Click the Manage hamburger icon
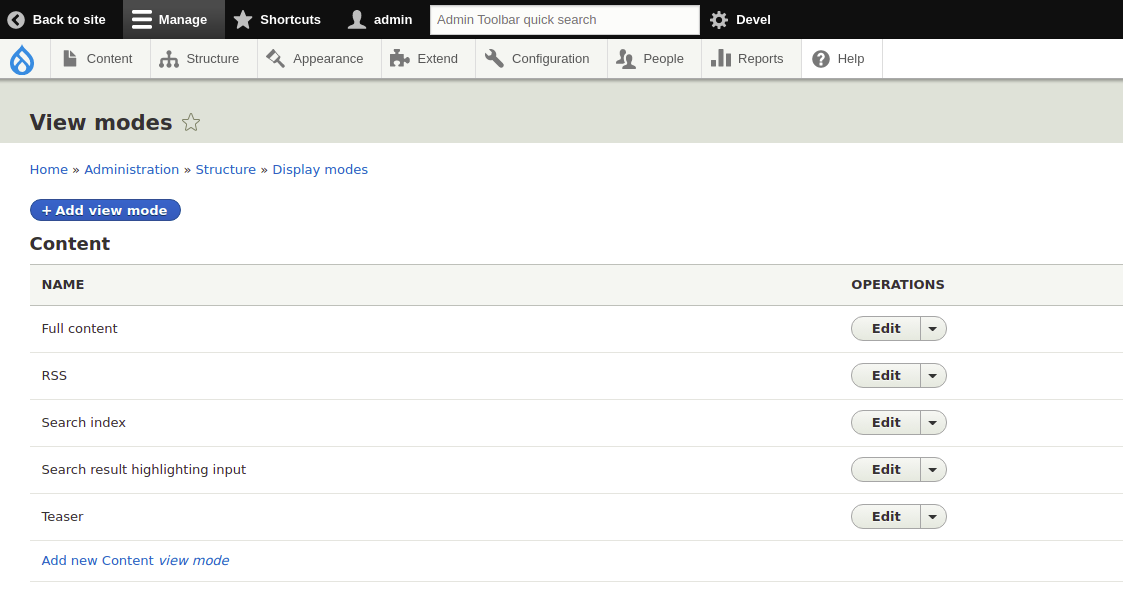 (x=142, y=20)
